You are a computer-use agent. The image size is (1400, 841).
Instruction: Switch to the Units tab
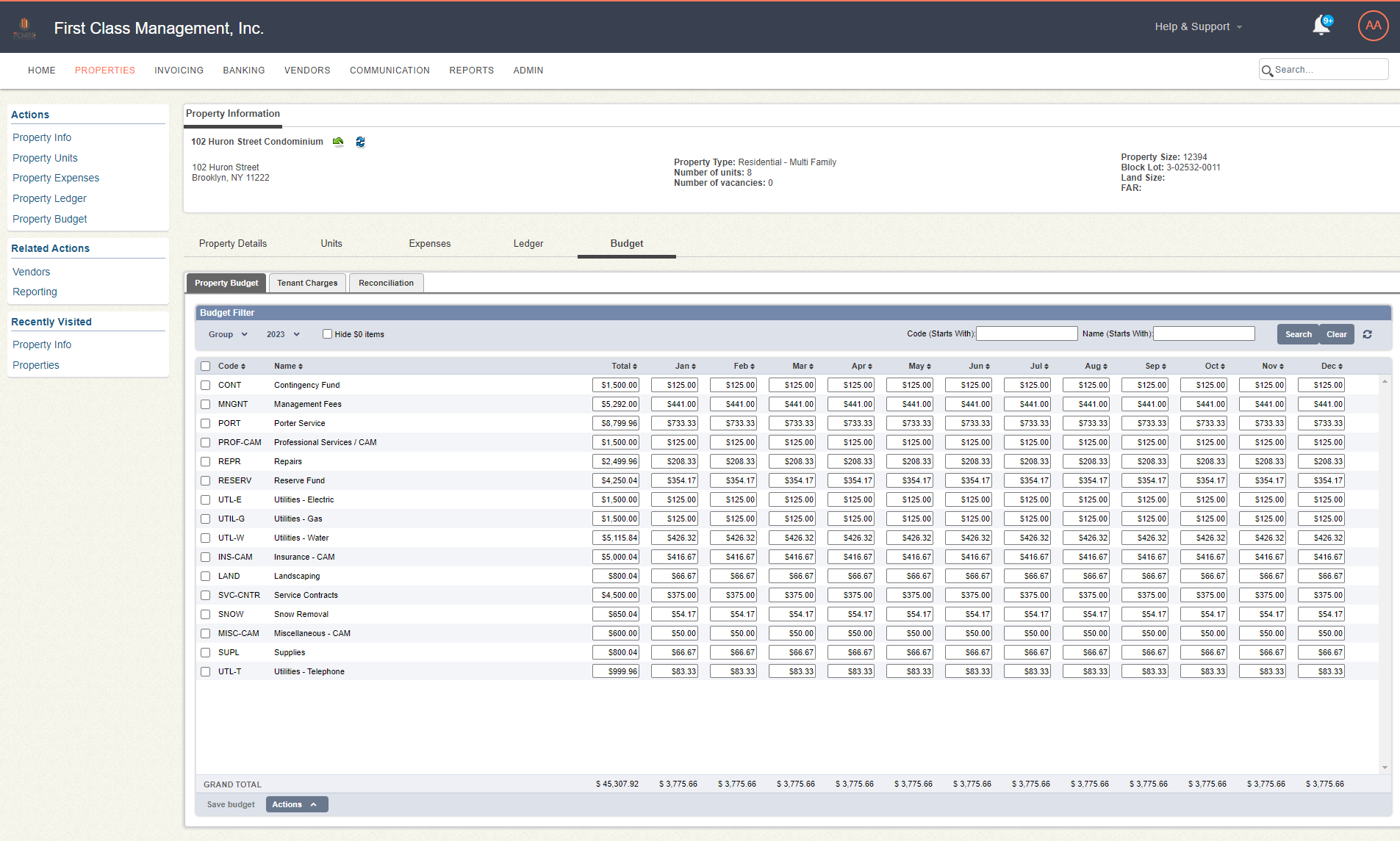click(331, 244)
